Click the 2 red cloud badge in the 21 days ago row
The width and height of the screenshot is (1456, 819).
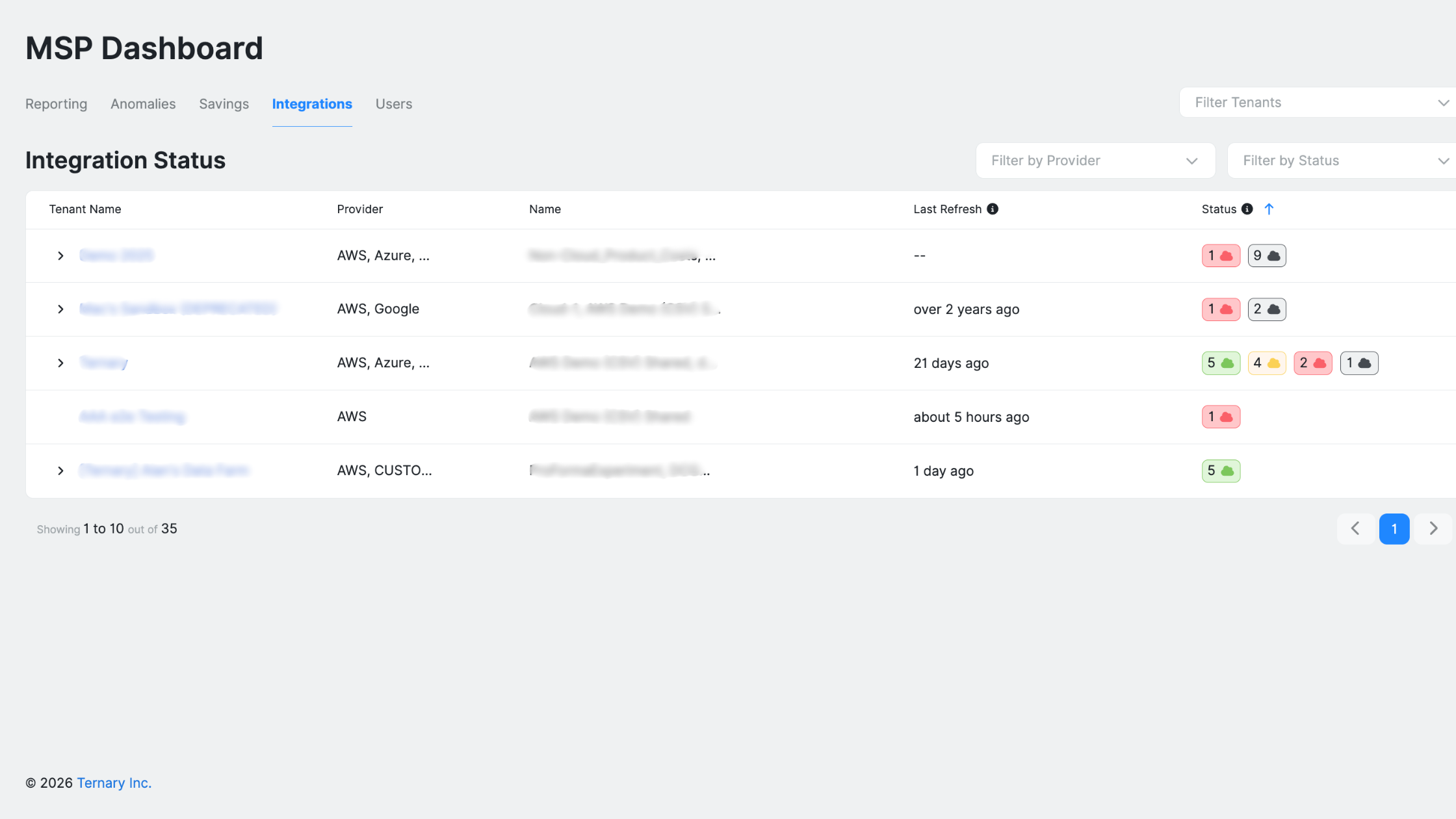click(1312, 363)
